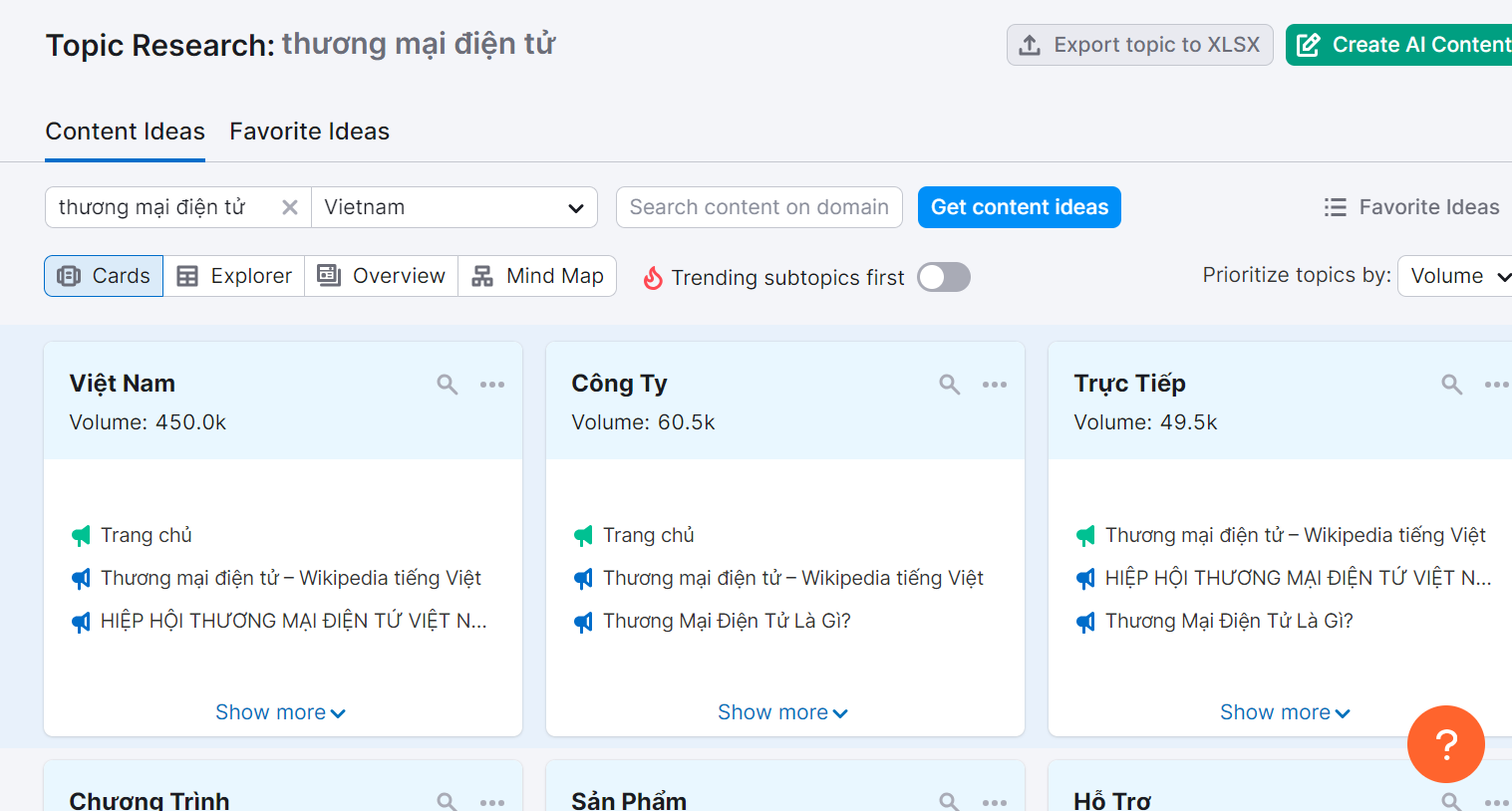Screen dimensions: 1512x811
Task: Click megaphone icon beside Trang chủ in Việt Nam card
Action: coord(81,536)
